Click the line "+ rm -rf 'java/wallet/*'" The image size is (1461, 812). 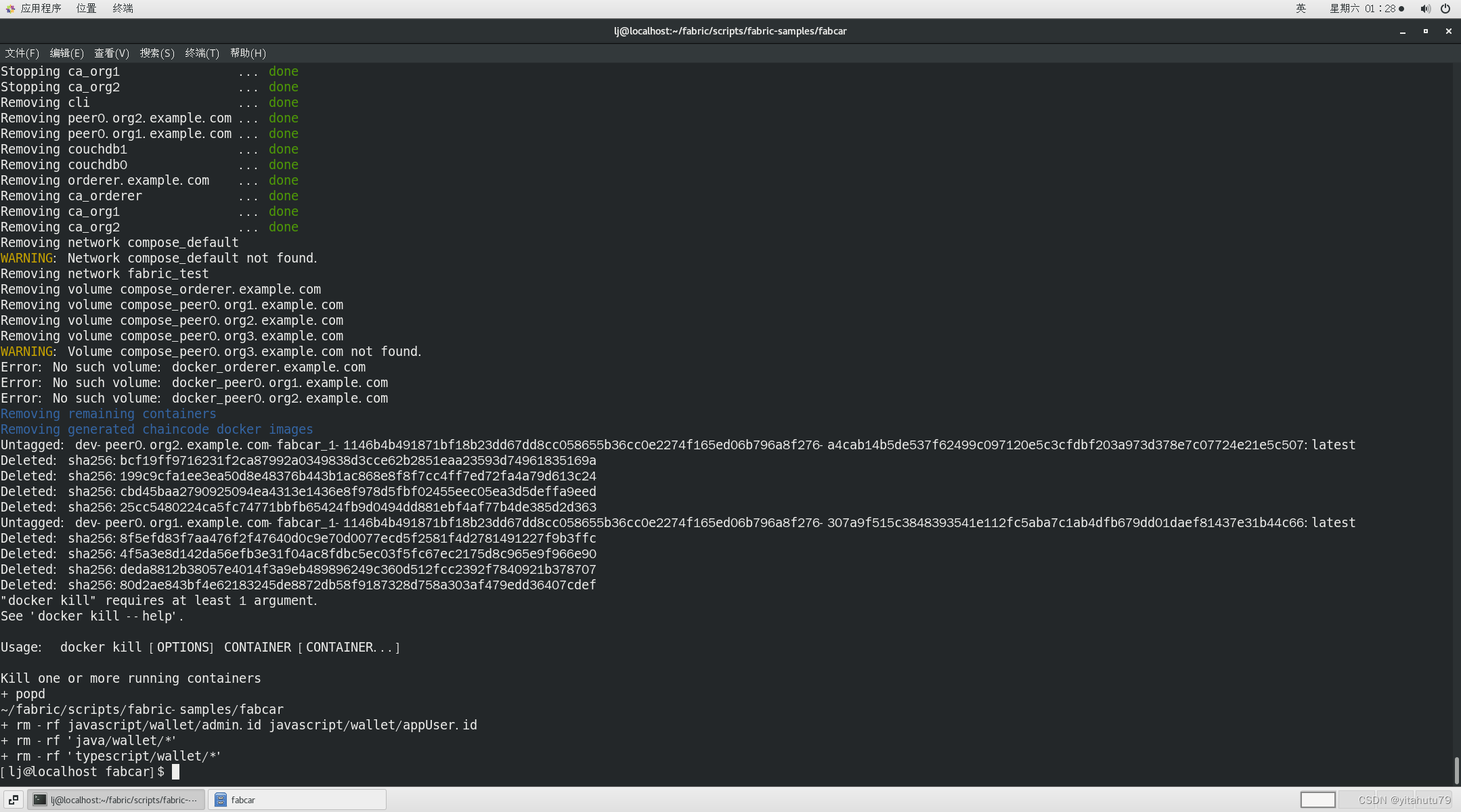coord(88,740)
